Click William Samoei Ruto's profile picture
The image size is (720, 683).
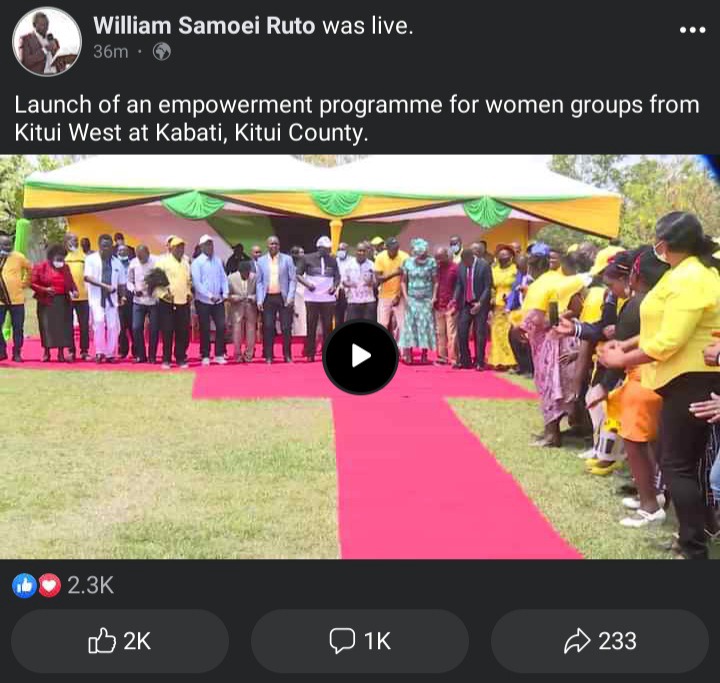coord(47,41)
